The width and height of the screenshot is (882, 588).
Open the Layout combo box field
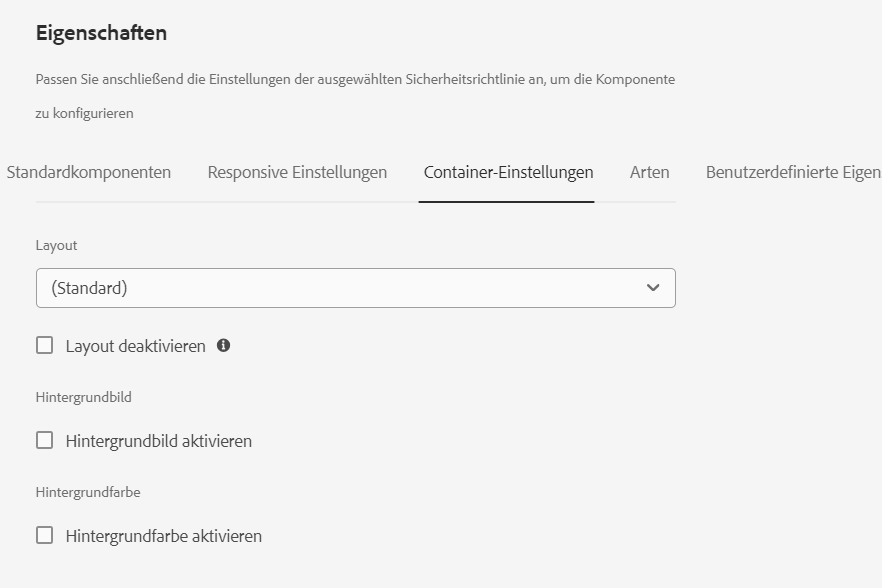[x=340, y=288]
